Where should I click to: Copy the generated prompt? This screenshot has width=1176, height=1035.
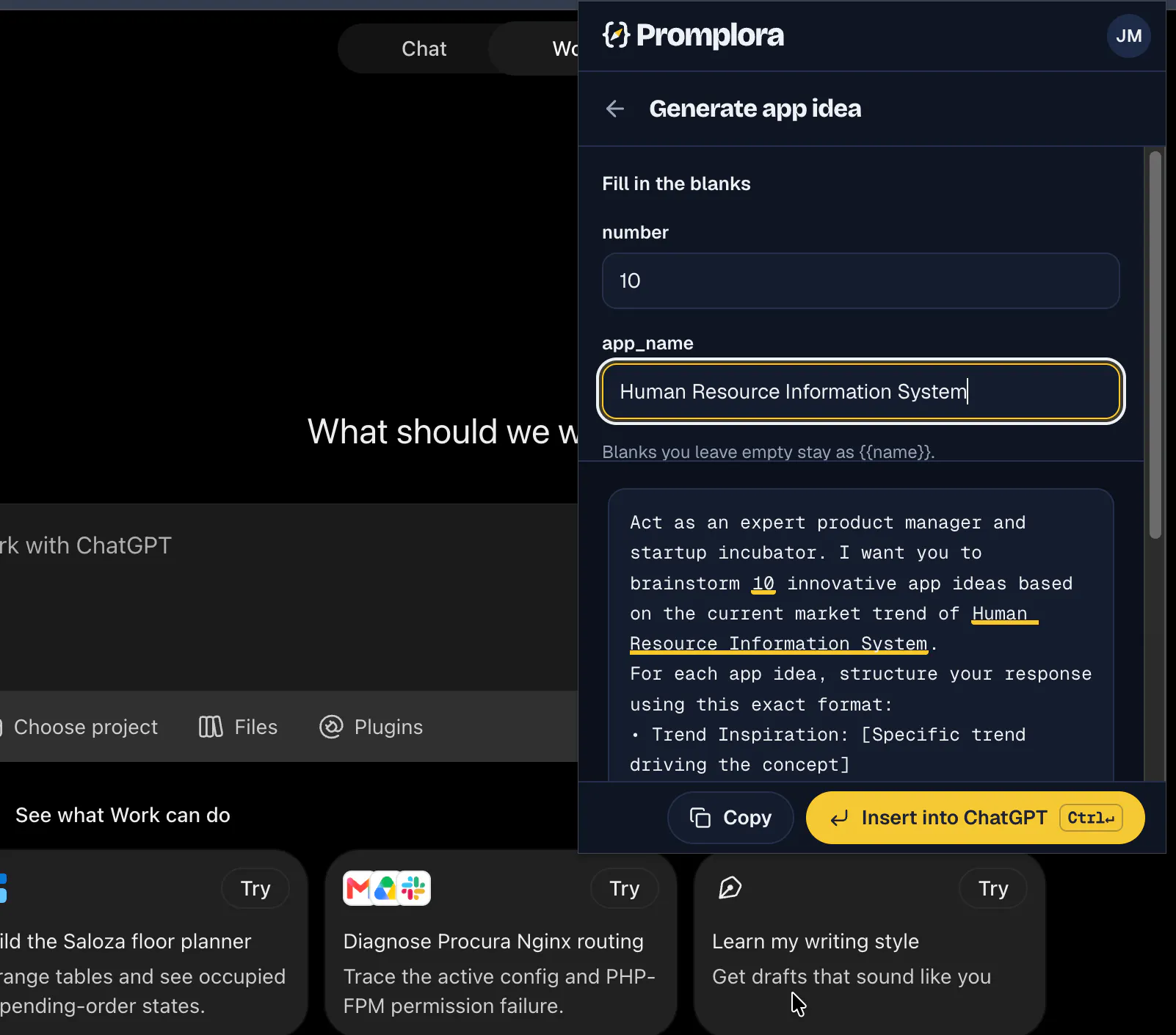click(730, 818)
